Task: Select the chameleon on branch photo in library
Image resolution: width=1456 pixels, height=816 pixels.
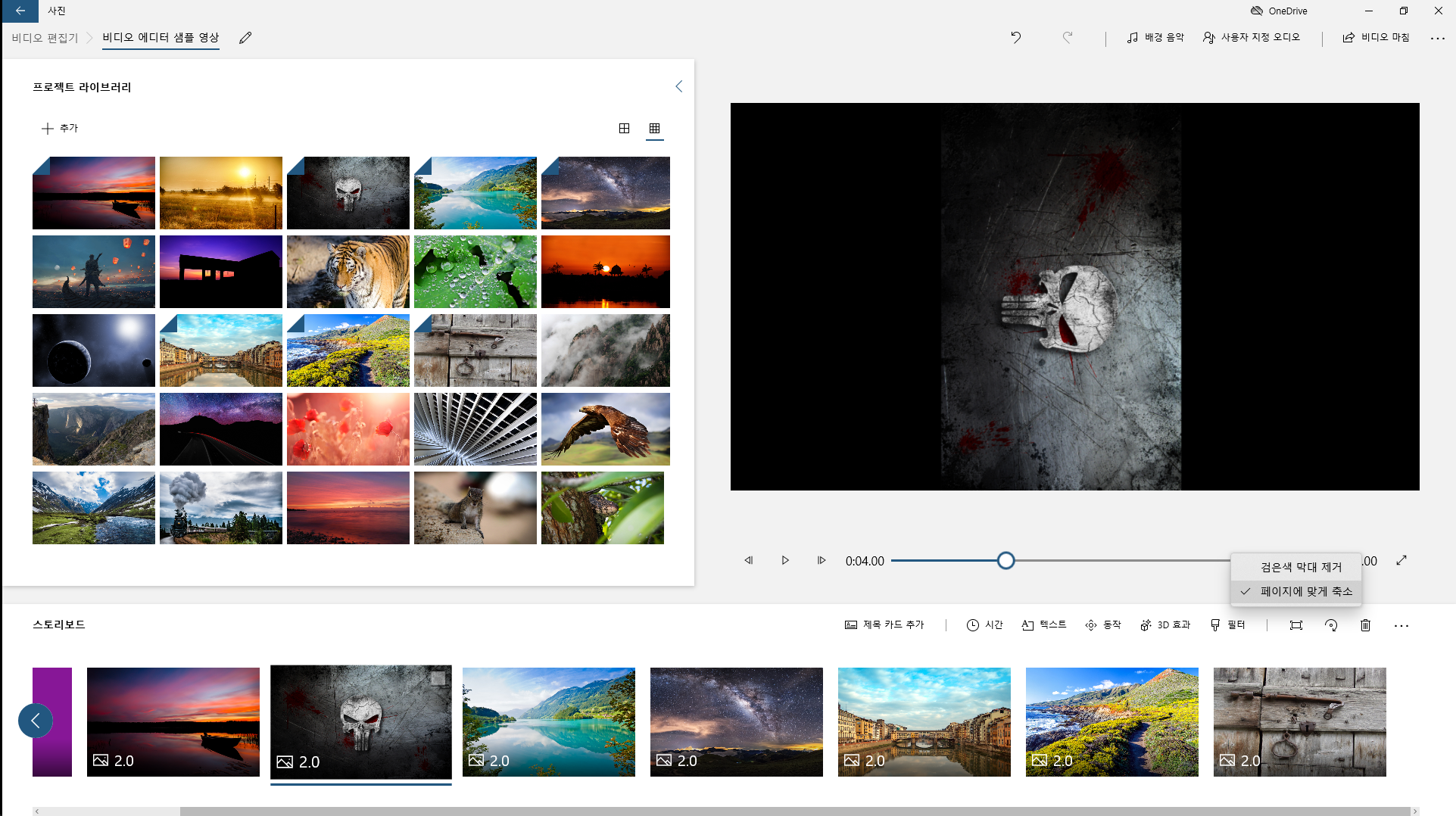Action: tap(603, 508)
